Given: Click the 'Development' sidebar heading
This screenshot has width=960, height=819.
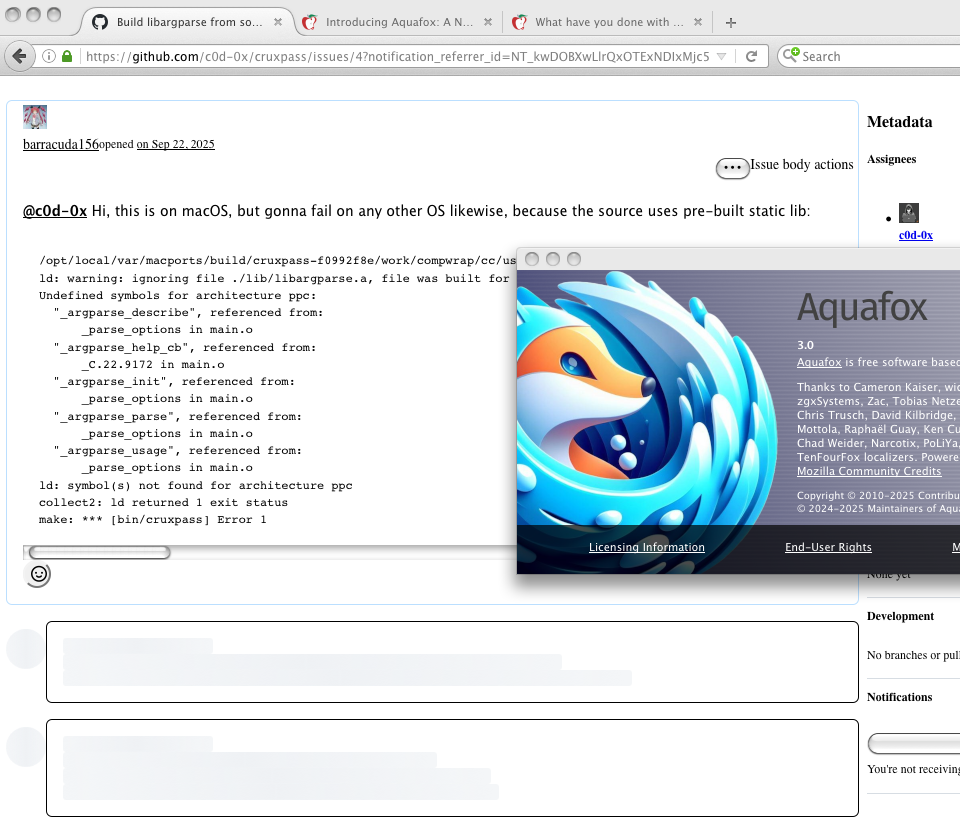Looking at the screenshot, I should [900, 616].
